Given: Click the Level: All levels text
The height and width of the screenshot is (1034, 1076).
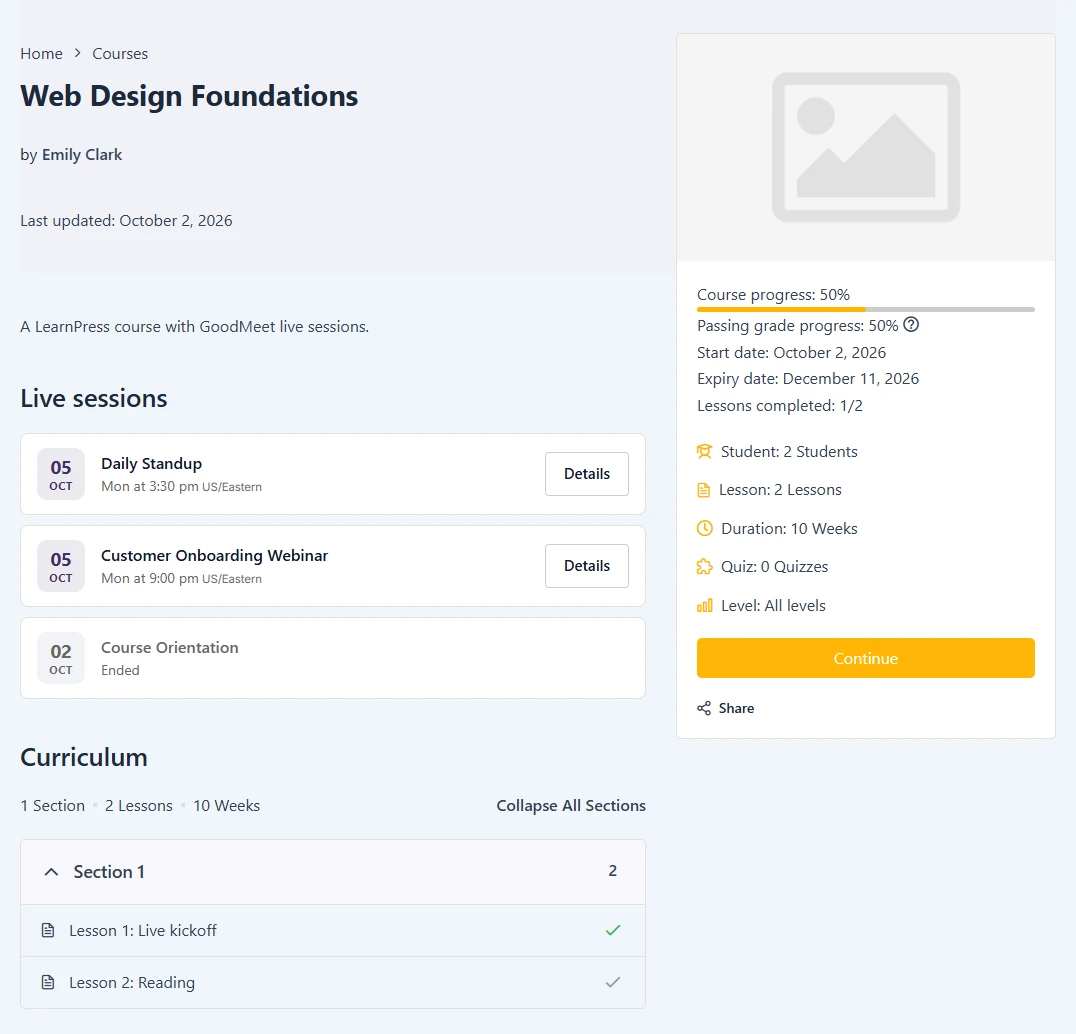Looking at the screenshot, I should (x=773, y=606).
